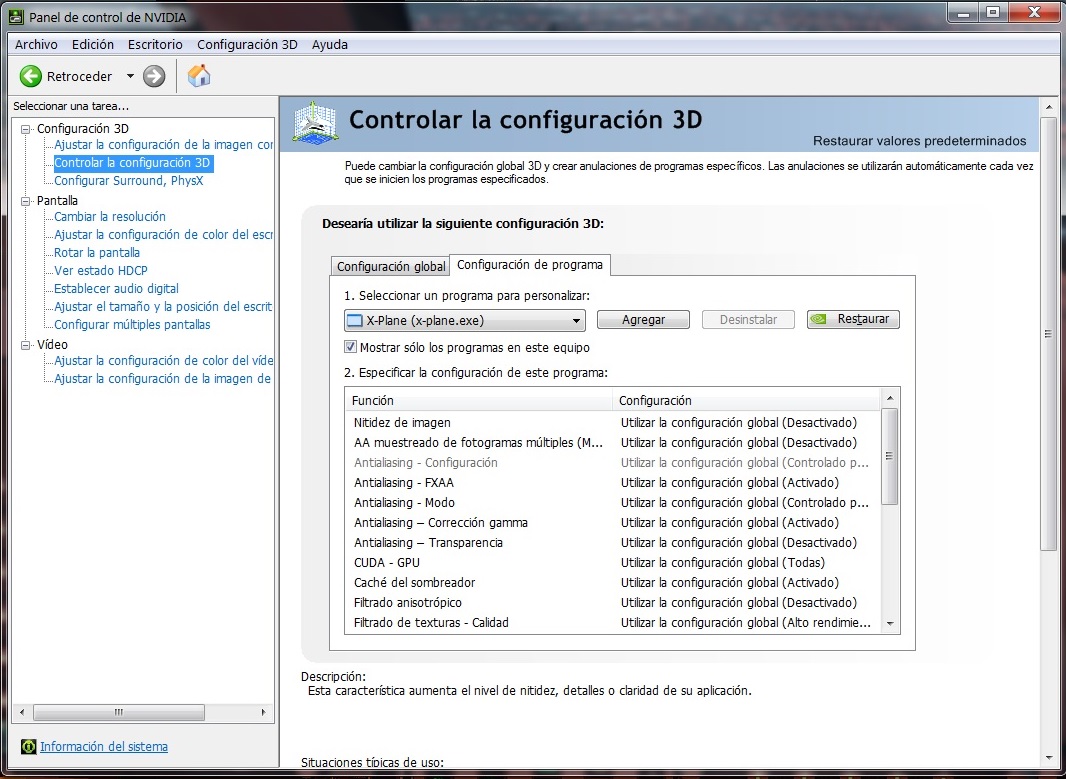Select the Nitidez de imagen row
The image size is (1066, 779).
coord(613,423)
